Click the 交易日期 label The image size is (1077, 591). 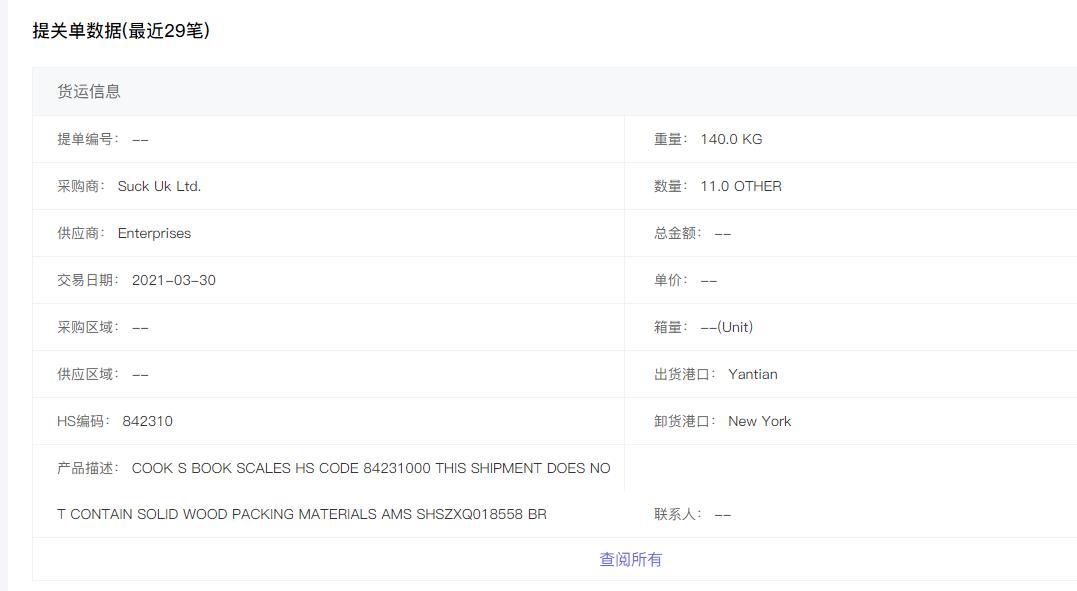[88, 280]
